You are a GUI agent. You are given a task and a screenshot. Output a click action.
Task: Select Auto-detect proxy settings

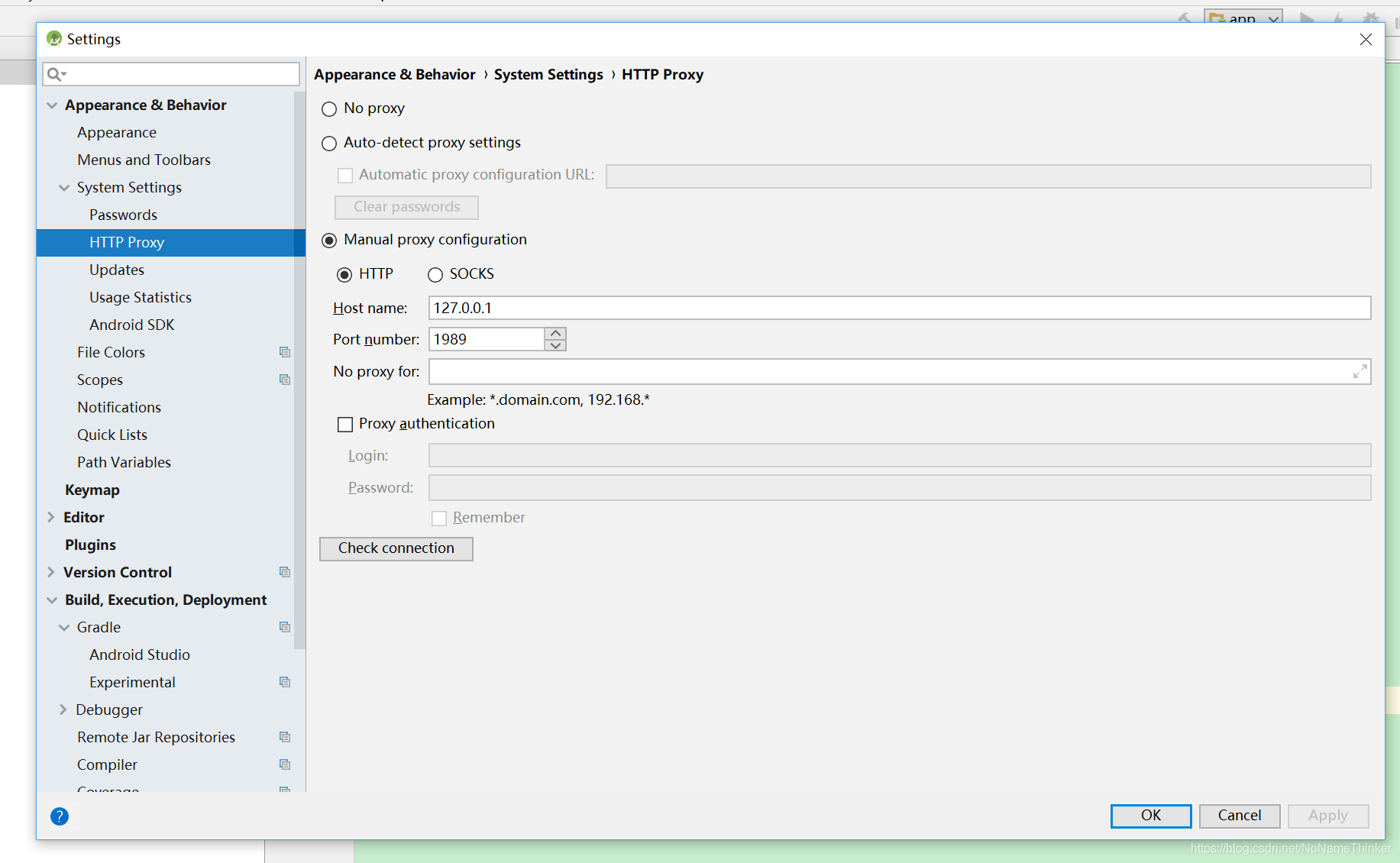point(329,144)
